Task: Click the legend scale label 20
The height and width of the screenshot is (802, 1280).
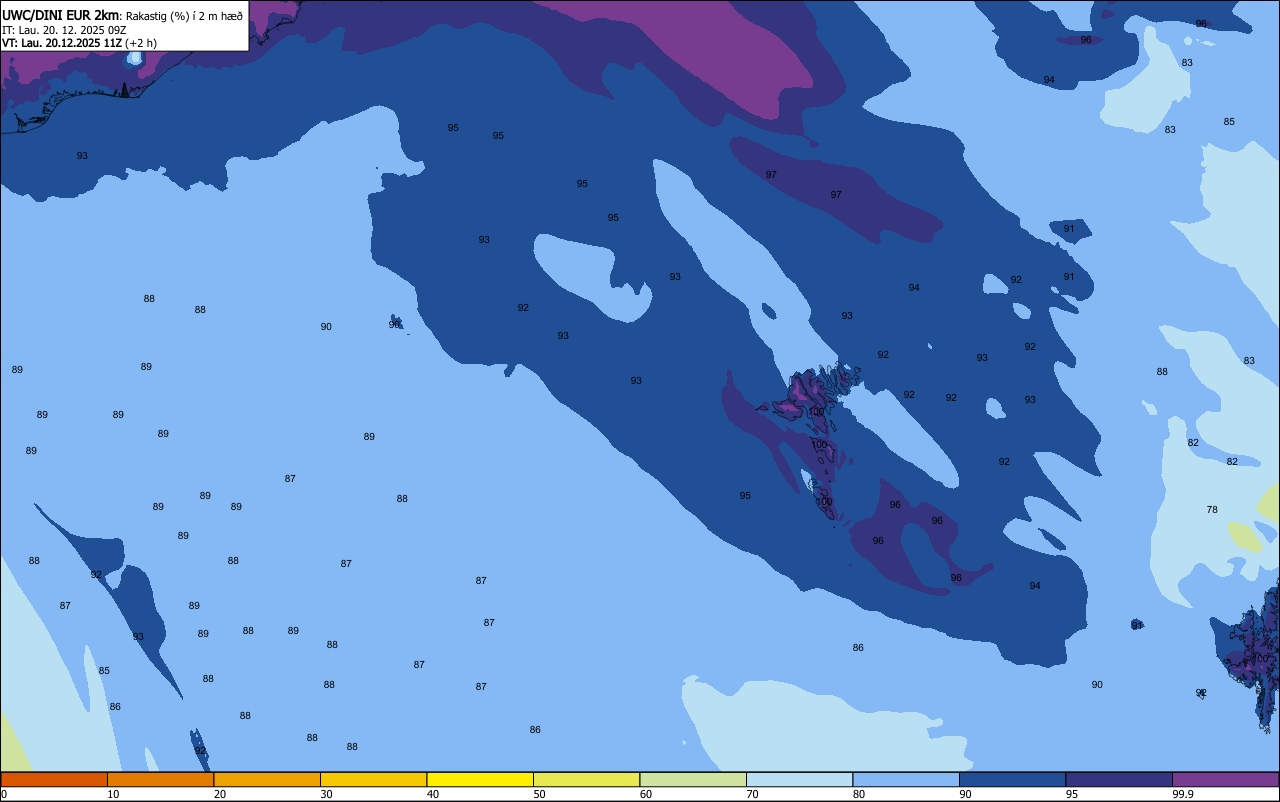Action: [220, 794]
